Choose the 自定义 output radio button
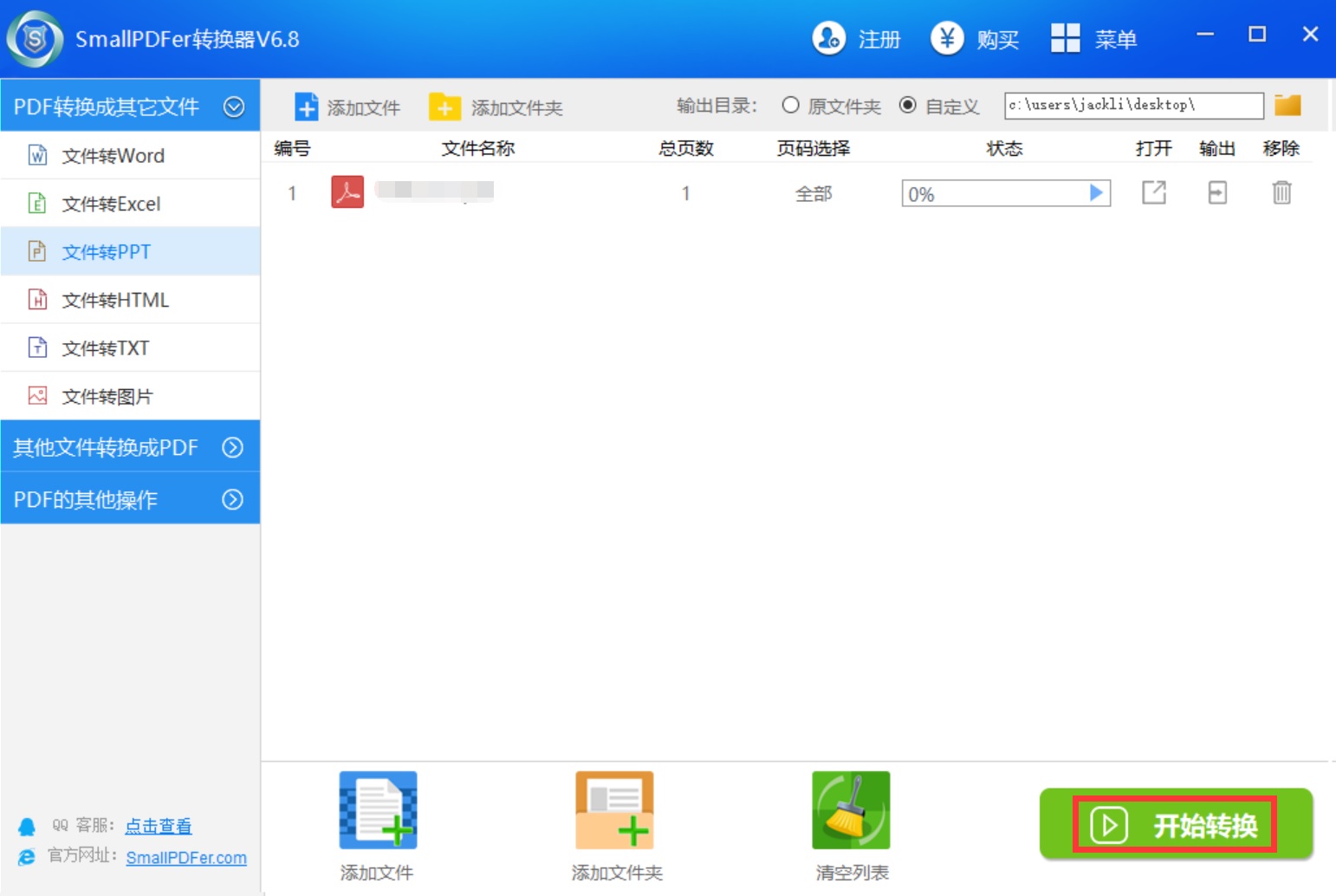The width and height of the screenshot is (1336, 896). tap(907, 106)
